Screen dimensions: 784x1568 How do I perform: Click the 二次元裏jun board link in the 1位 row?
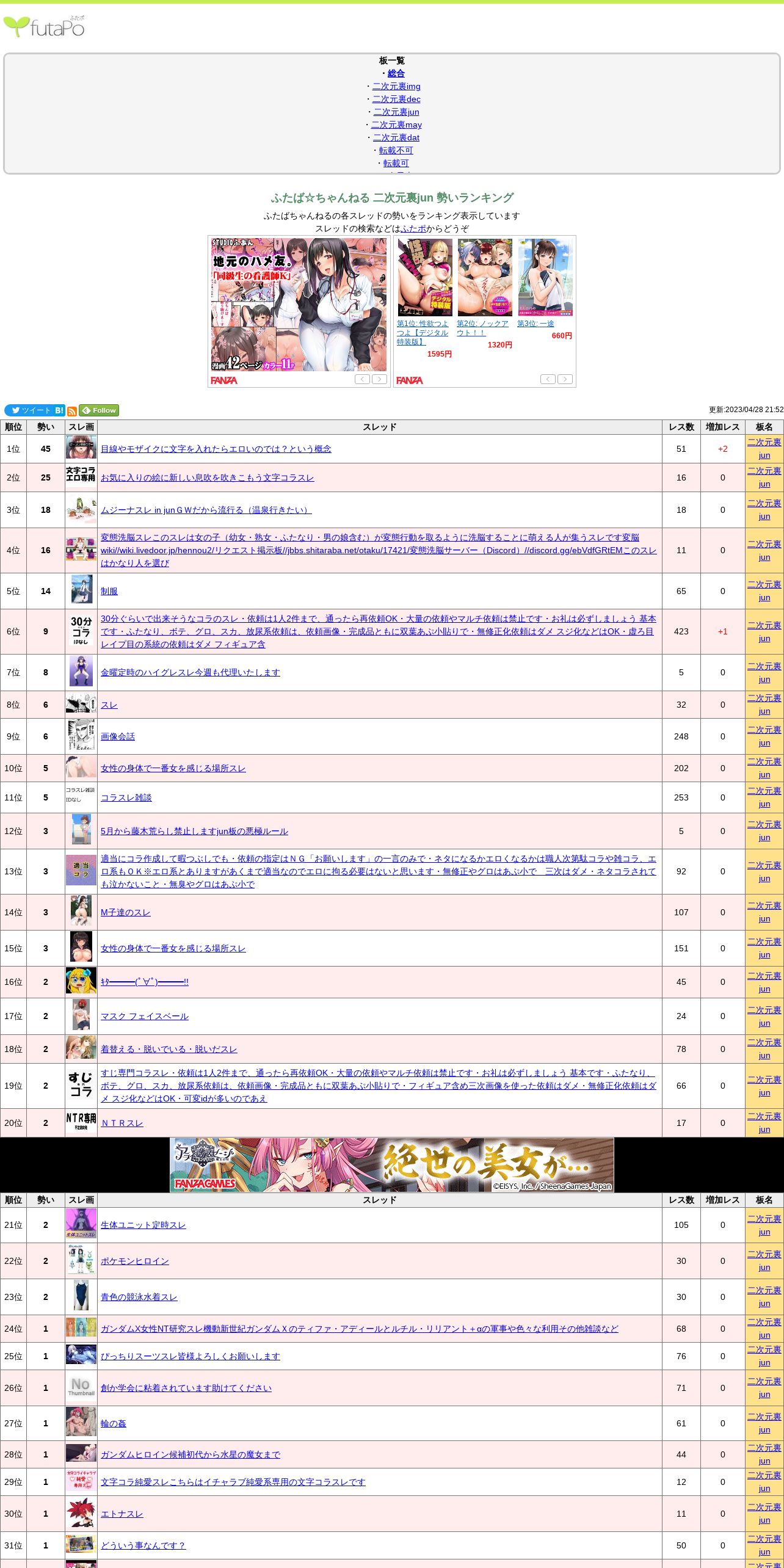[x=764, y=449]
